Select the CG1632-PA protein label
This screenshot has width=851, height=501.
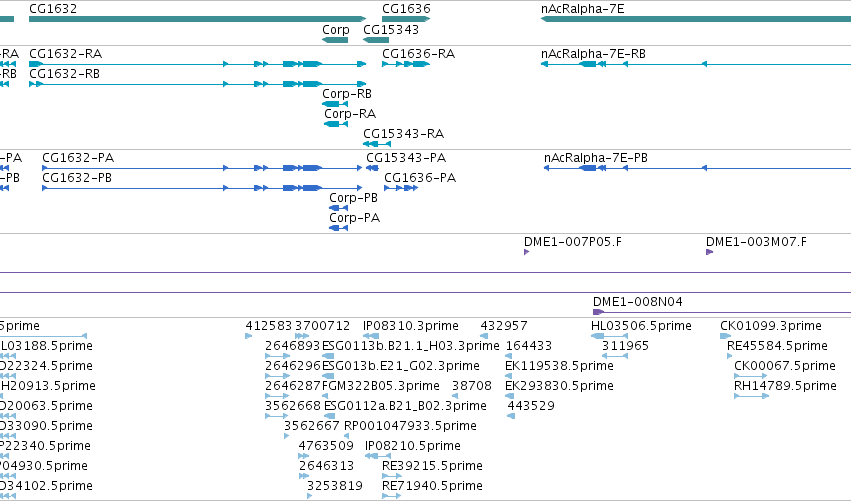[78, 158]
